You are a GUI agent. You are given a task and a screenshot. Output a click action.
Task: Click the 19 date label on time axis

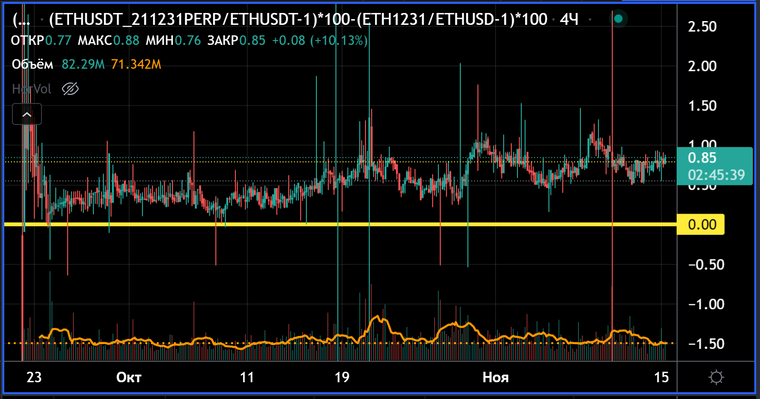coord(342,377)
